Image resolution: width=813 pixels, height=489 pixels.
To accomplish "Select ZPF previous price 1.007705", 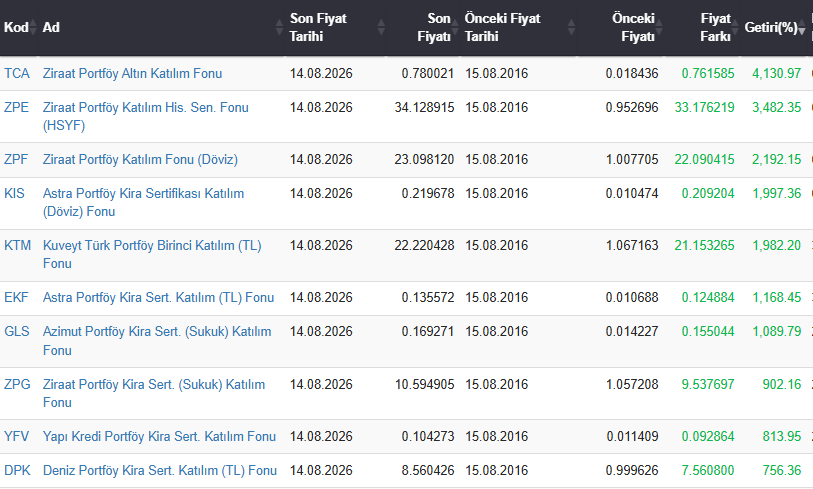I will (x=632, y=159).
